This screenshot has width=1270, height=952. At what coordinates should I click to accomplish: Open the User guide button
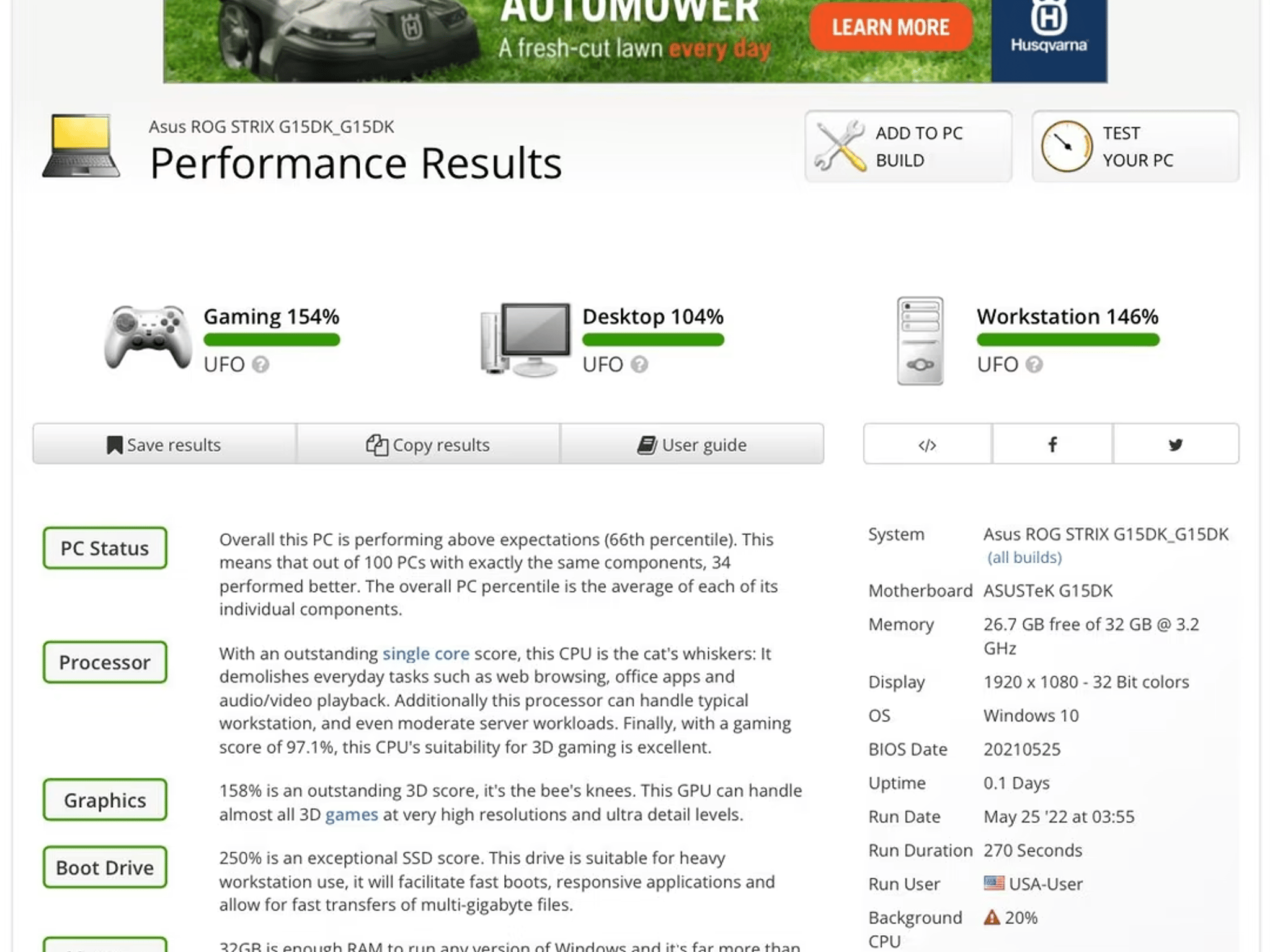pos(692,444)
